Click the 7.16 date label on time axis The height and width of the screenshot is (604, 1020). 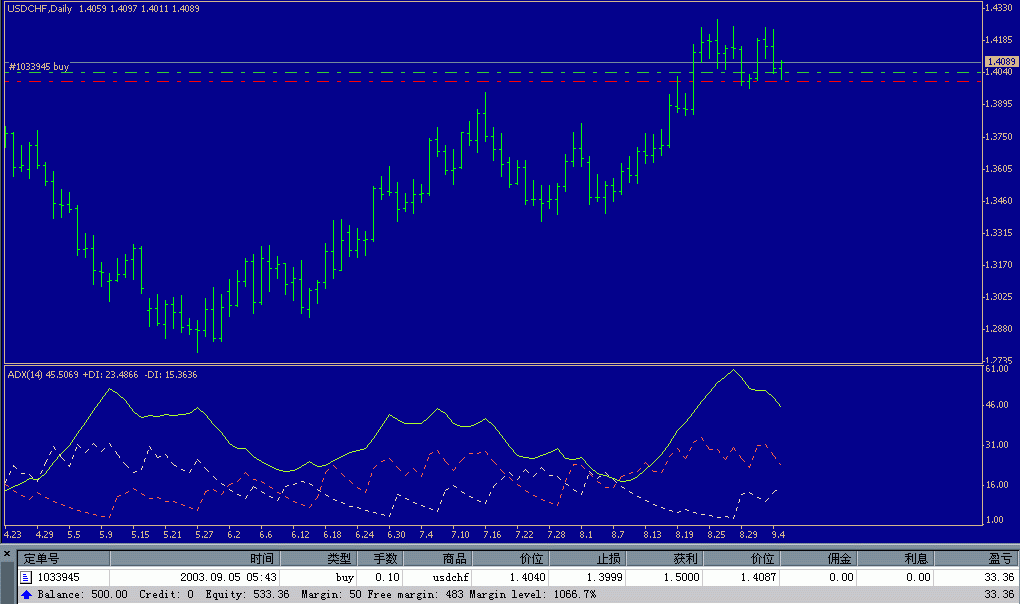[492, 534]
